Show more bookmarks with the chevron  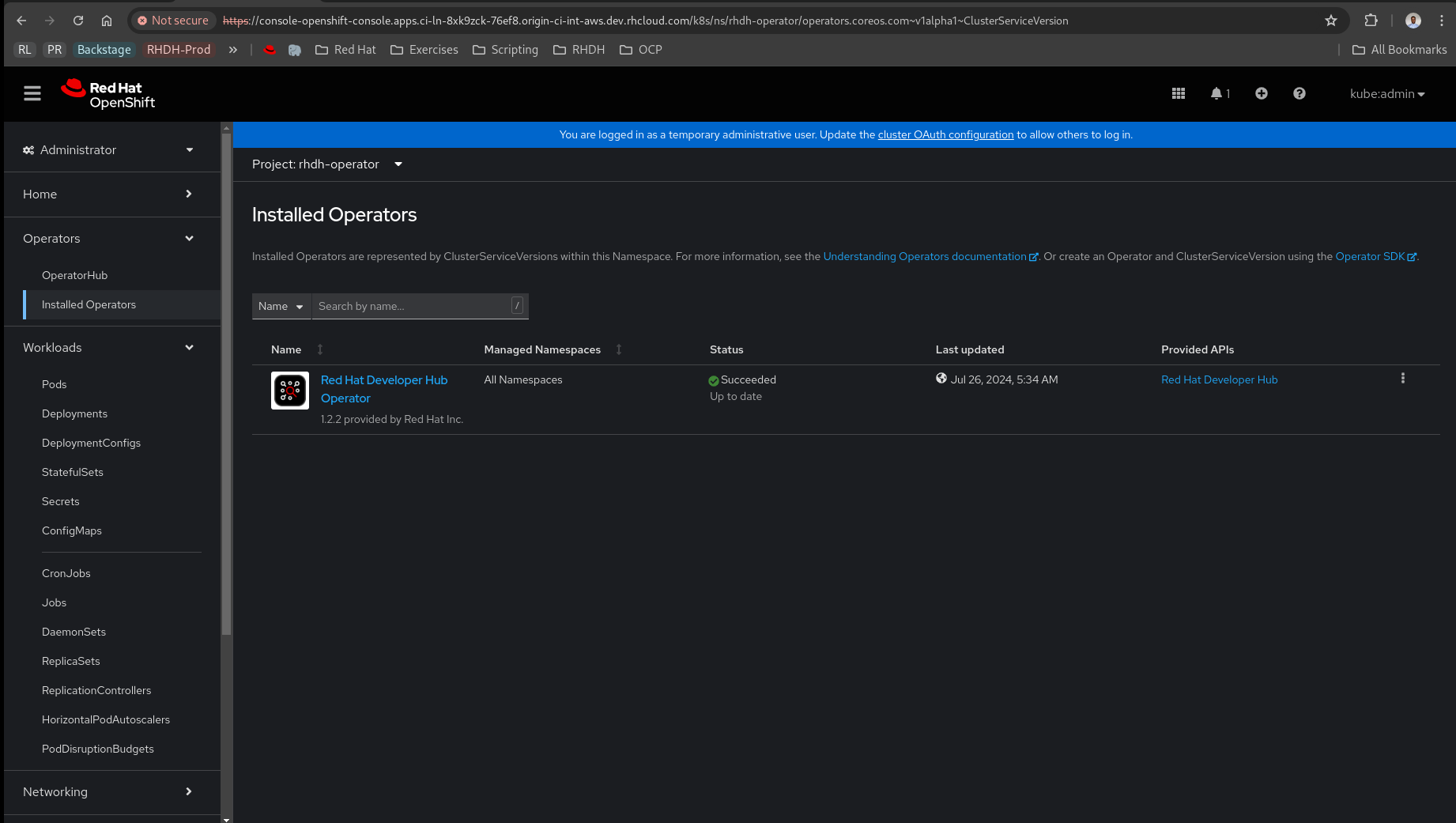click(233, 50)
